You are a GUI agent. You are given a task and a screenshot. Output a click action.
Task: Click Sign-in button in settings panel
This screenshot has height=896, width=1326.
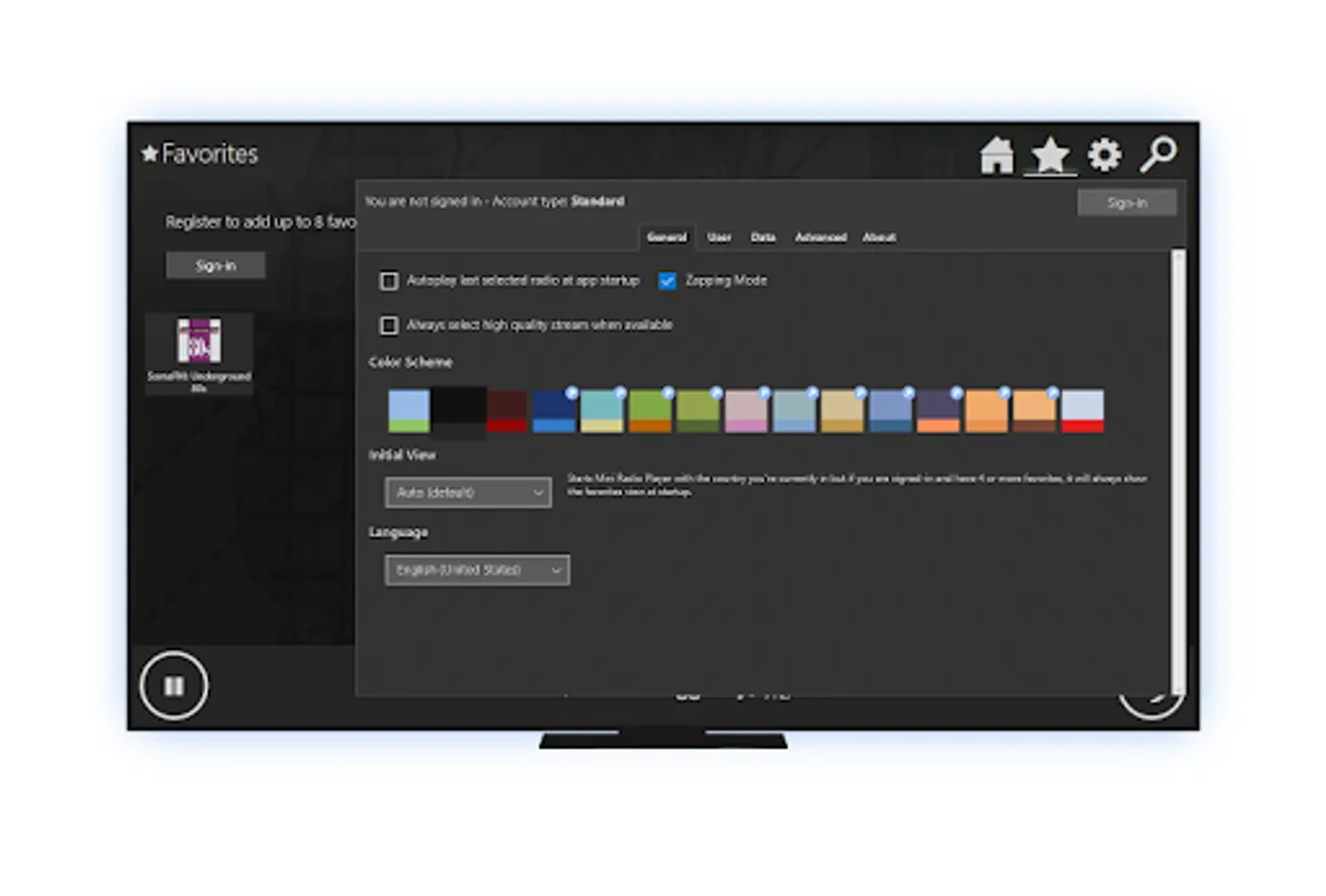pos(1127,203)
